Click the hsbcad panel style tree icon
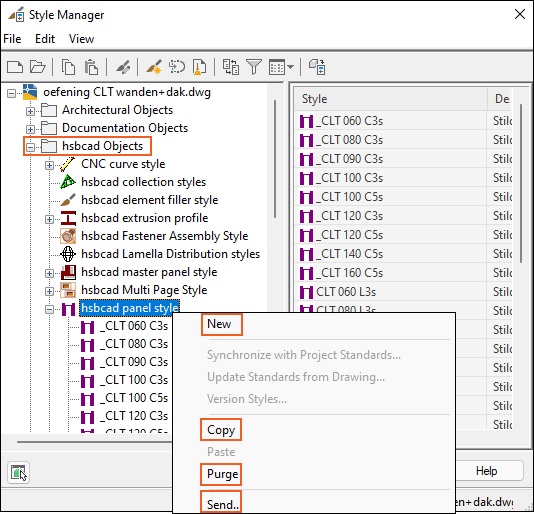Image resolution: width=534 pixels, height=514 pixels. tap(68, 309)
